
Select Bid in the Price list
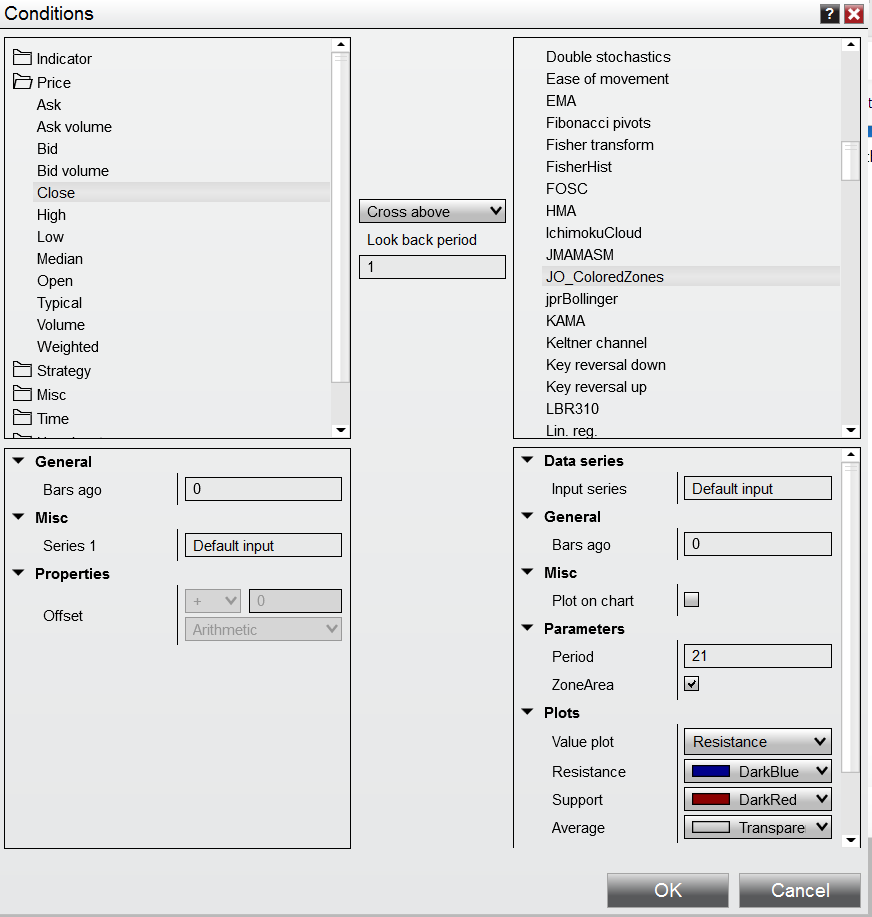coord(47,149)
